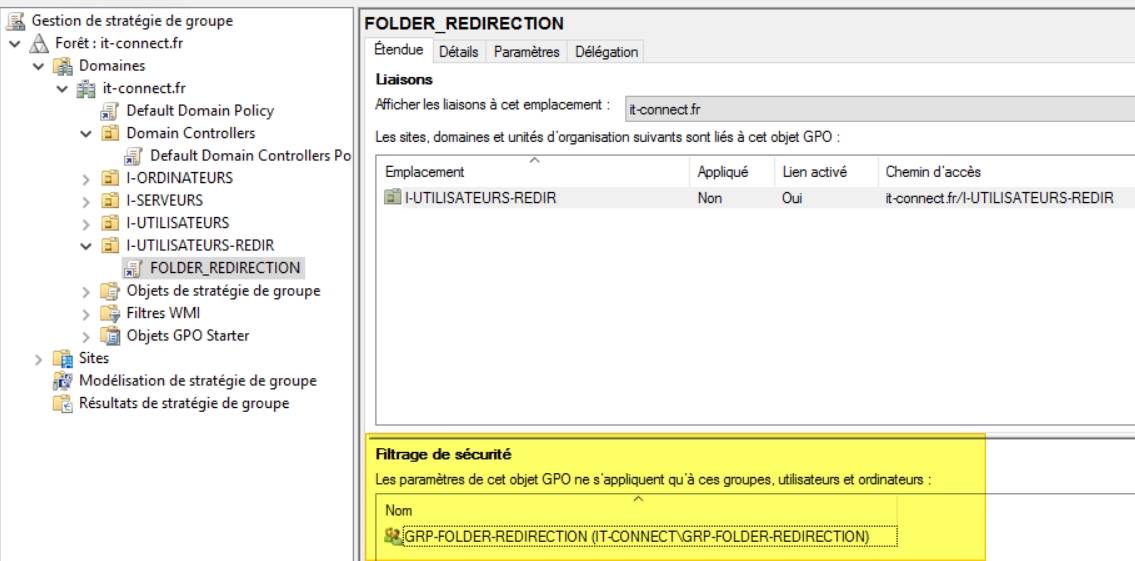Screen dimensions: 1135x561
Task: Click the I-SERVEURS OU icon
Action: coord(110,201)
